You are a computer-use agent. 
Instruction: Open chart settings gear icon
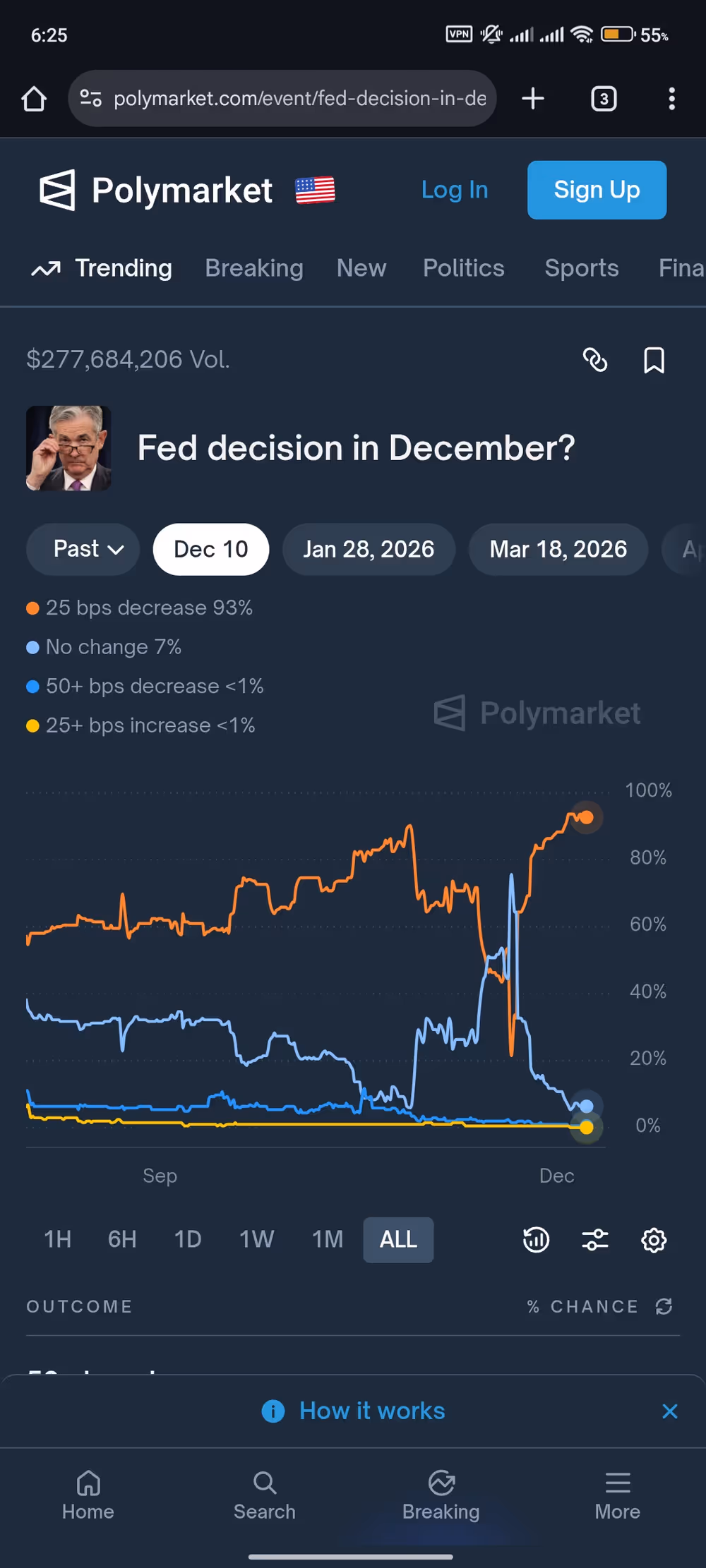654,1240
